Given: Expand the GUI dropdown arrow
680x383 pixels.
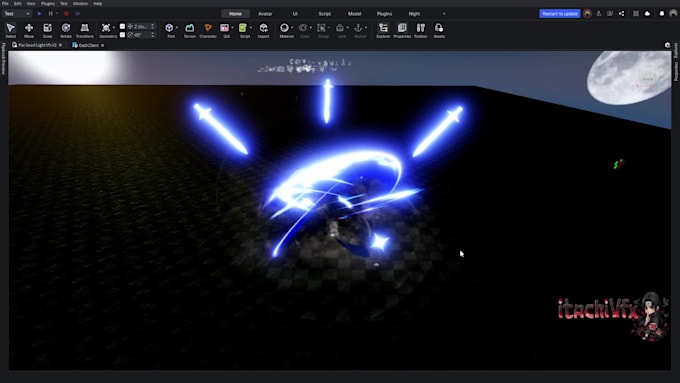Looking at the screenshot, I should 232,28.
